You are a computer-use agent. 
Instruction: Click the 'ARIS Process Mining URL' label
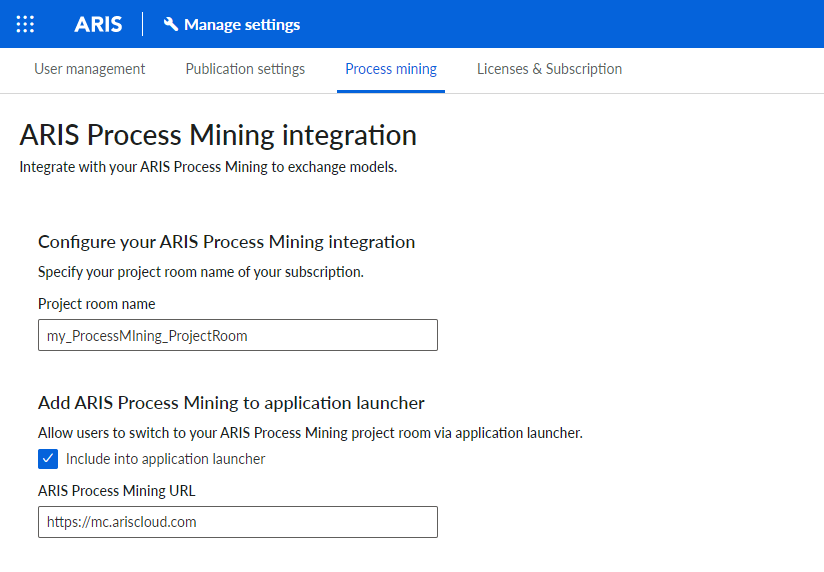tap(117, 491)
